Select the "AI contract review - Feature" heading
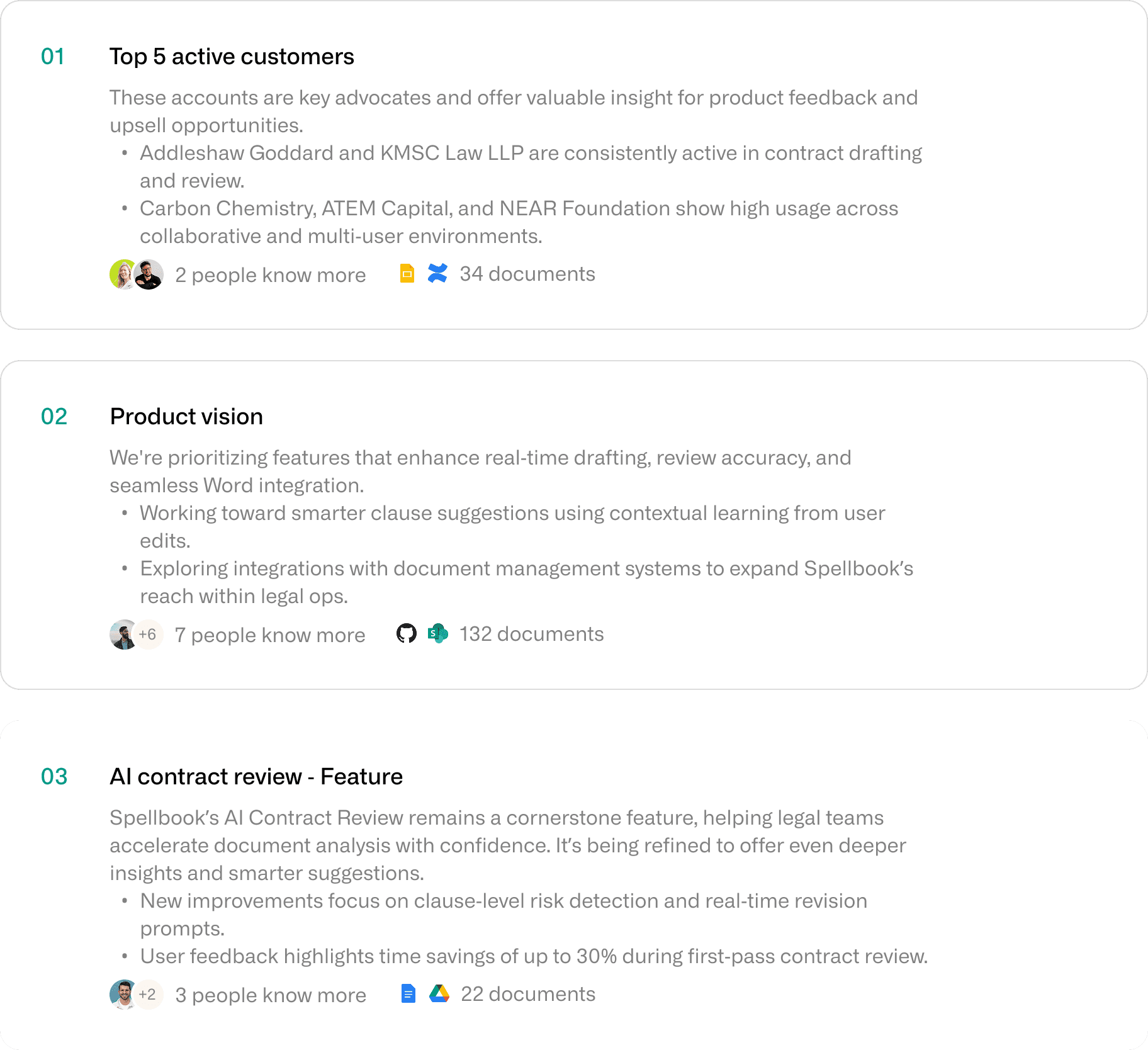This screenshot has height=1050, width=1148. [256, 777]
